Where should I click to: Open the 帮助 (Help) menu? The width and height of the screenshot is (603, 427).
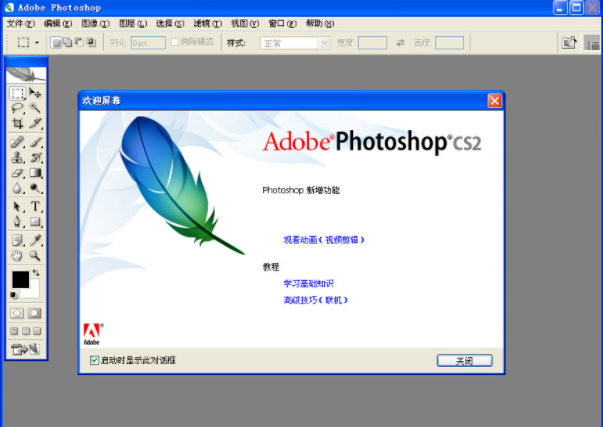(x=320, y=23)
